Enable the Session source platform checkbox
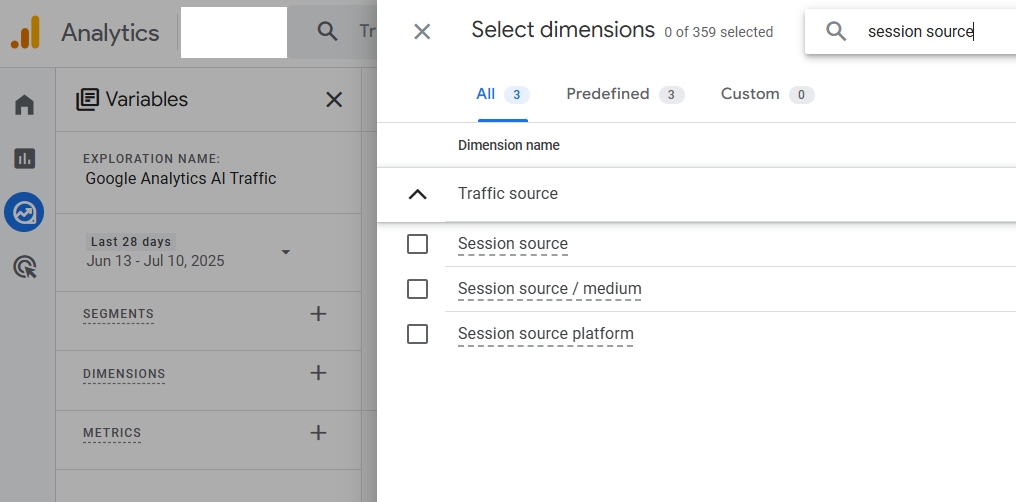 (418, 334)
